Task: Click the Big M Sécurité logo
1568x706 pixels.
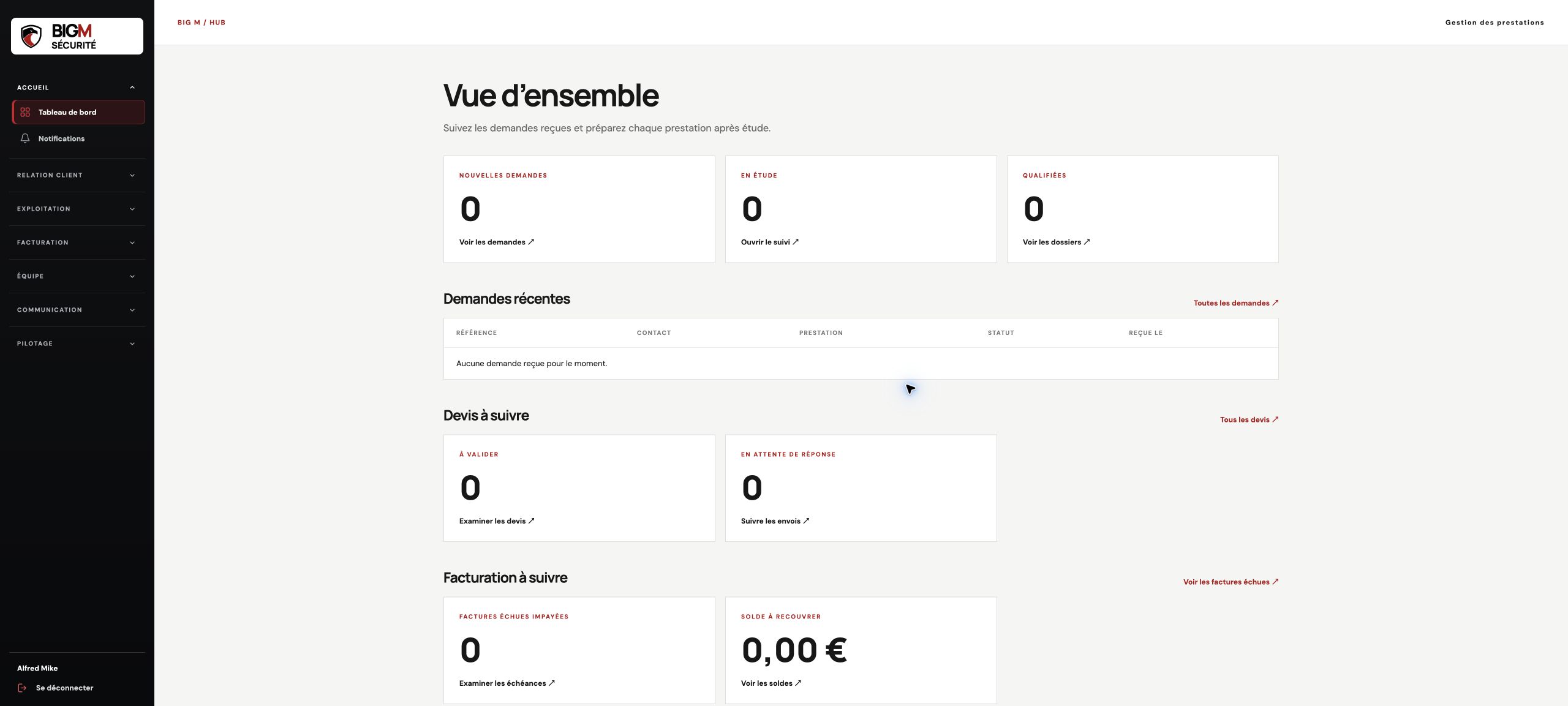Action: pyautogui.click(x=77, y=36)
